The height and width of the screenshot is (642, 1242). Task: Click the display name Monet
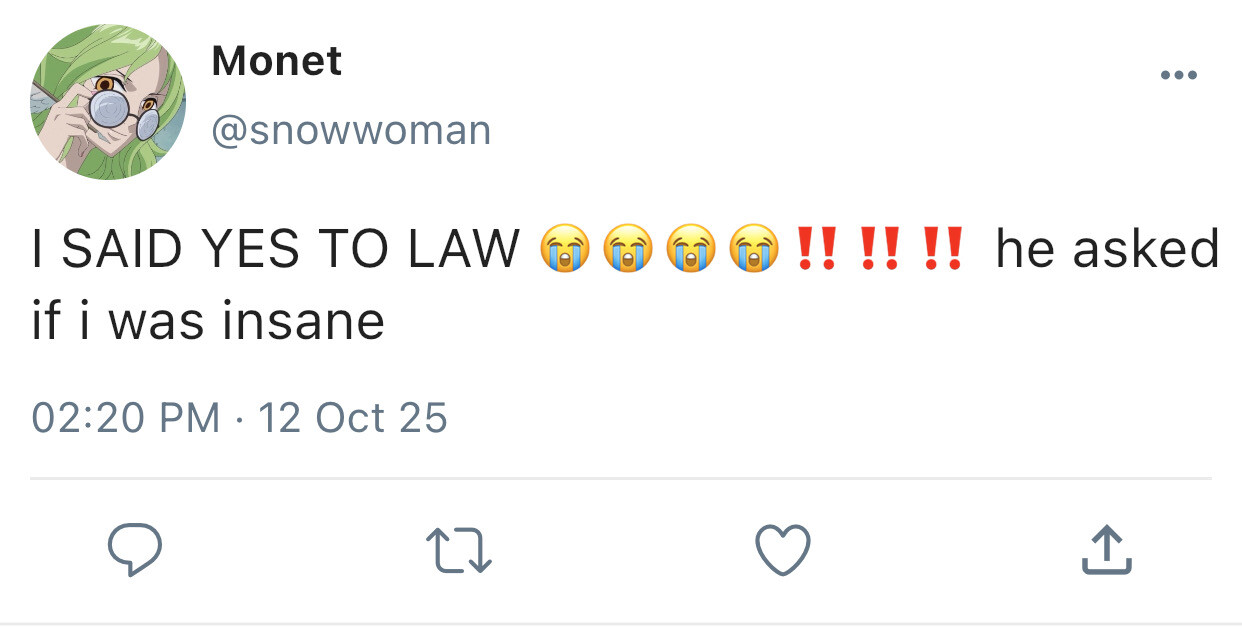coord(277,62)
